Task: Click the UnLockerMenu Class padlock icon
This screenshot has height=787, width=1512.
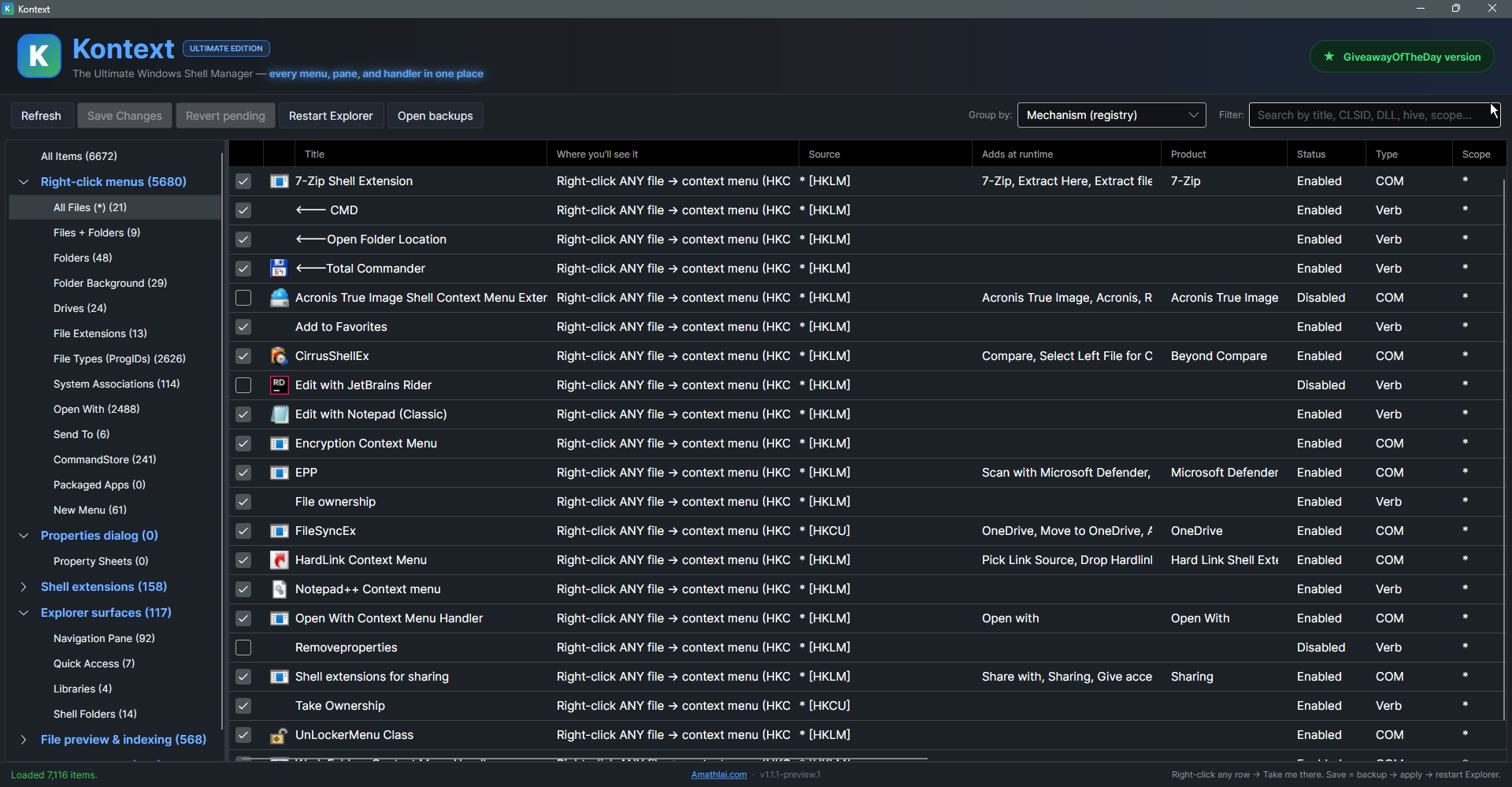Action: pyautogui.click(x=279, y=735)
